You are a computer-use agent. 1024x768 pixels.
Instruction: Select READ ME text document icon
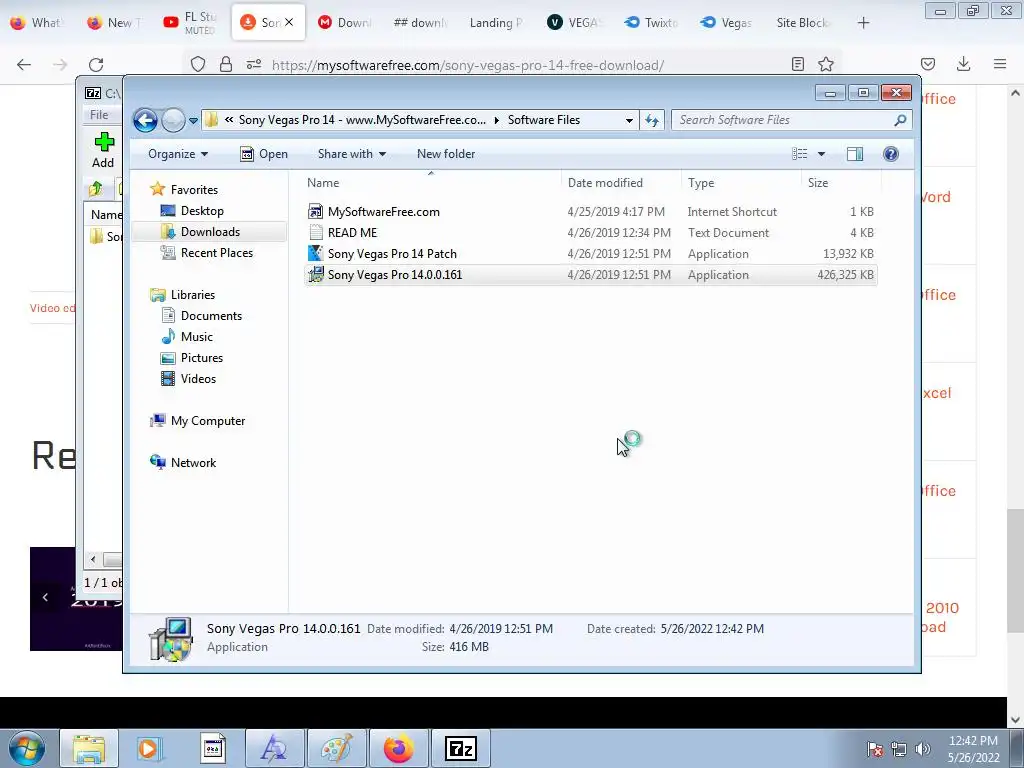tap(315, 232)
